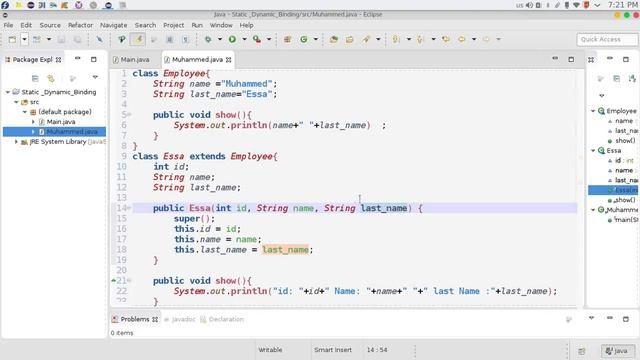The image size is (640, 360).
Task: Click the system volume tray icon
Action: (x=529, y=5)
